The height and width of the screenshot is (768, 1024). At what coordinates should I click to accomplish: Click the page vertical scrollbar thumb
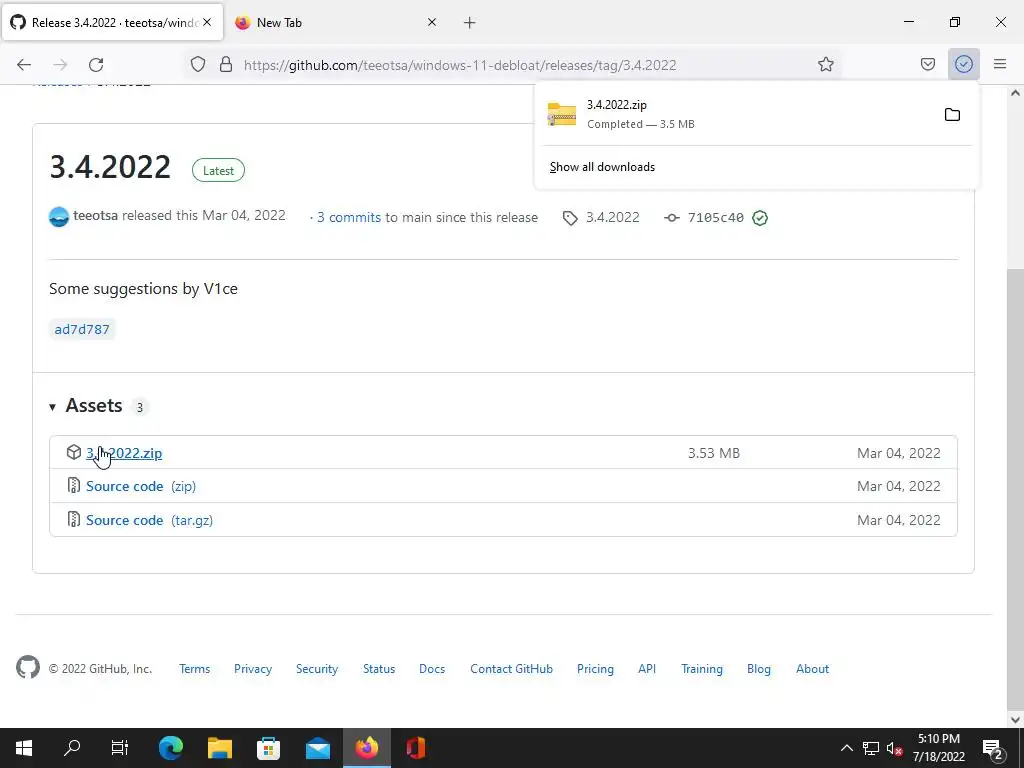[x=1015, y=488]
